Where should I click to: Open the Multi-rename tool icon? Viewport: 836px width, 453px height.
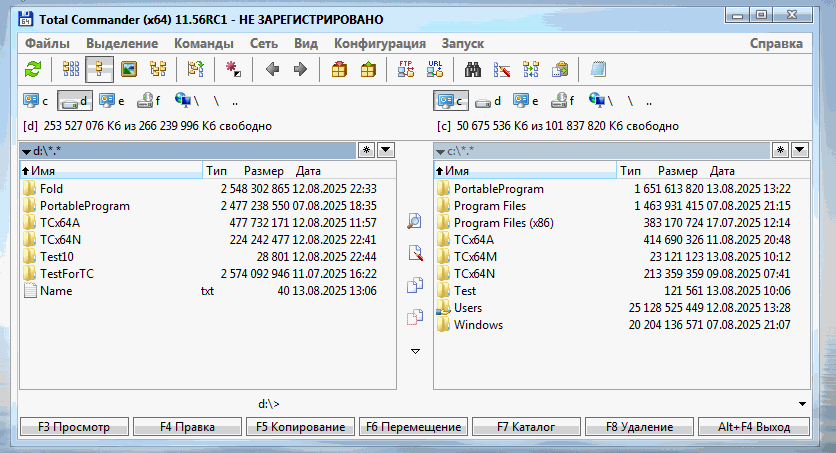pos(501,69)
